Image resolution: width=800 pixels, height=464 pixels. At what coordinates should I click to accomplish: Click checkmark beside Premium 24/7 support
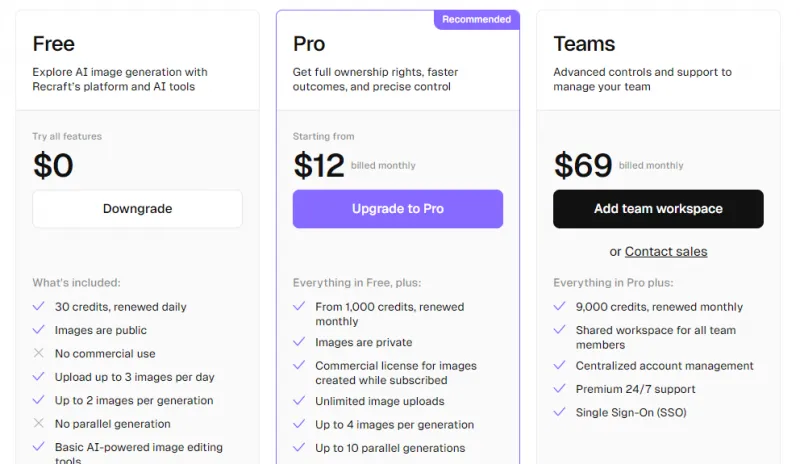pos(560,389)
